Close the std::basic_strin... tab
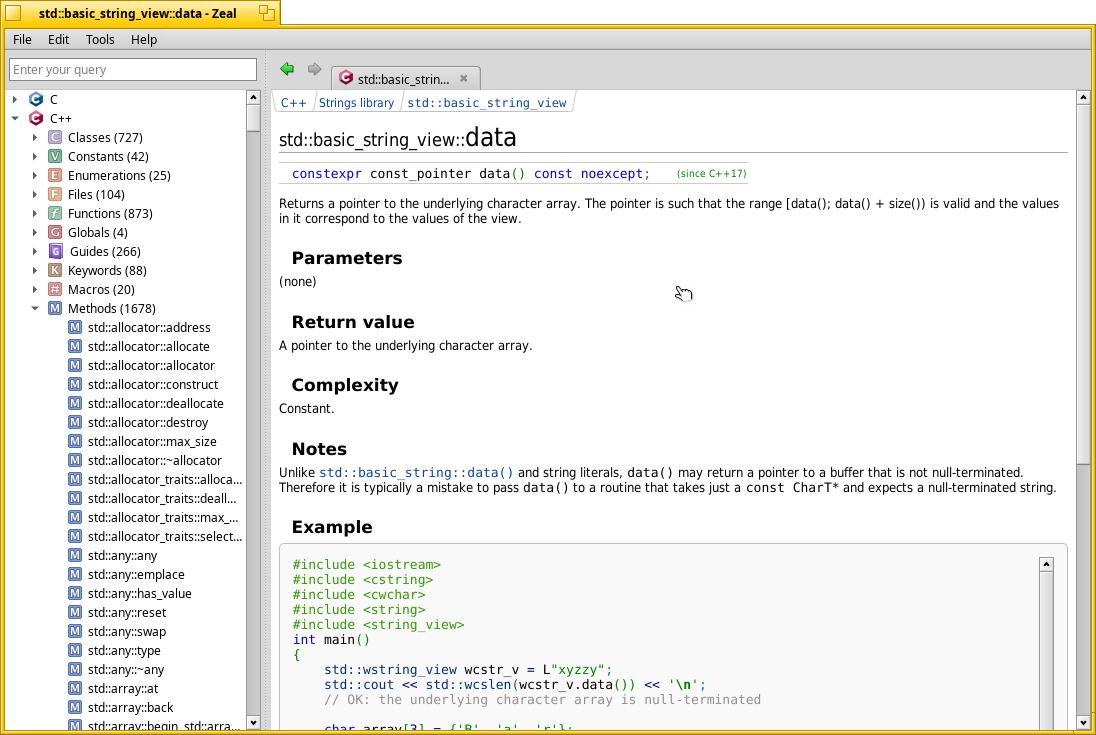The height and width of the screenshot is (735, 1096). [463, 78]
